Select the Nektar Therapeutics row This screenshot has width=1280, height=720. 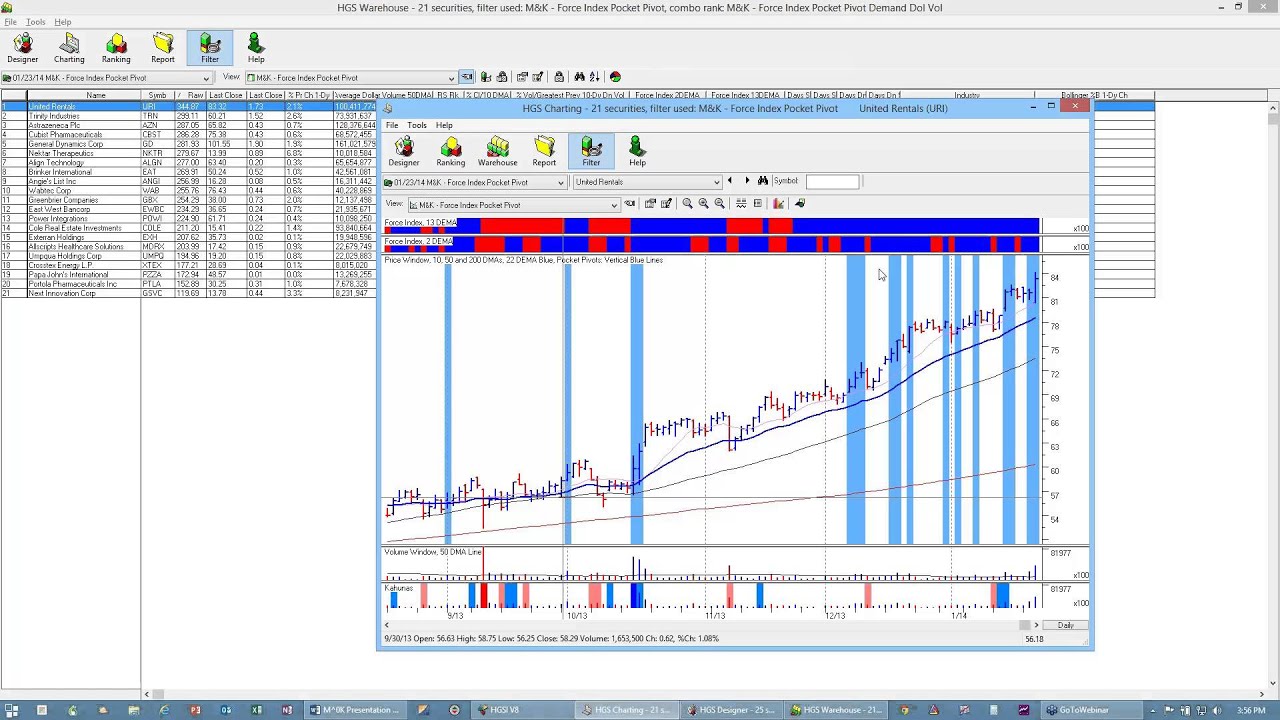[x=188, y=153]
